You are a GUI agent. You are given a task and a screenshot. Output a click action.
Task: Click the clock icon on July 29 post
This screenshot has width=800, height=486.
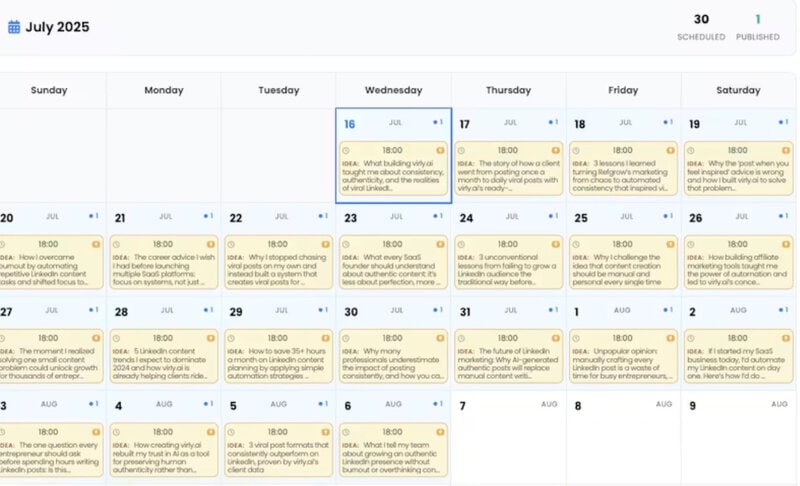[231, 338]
